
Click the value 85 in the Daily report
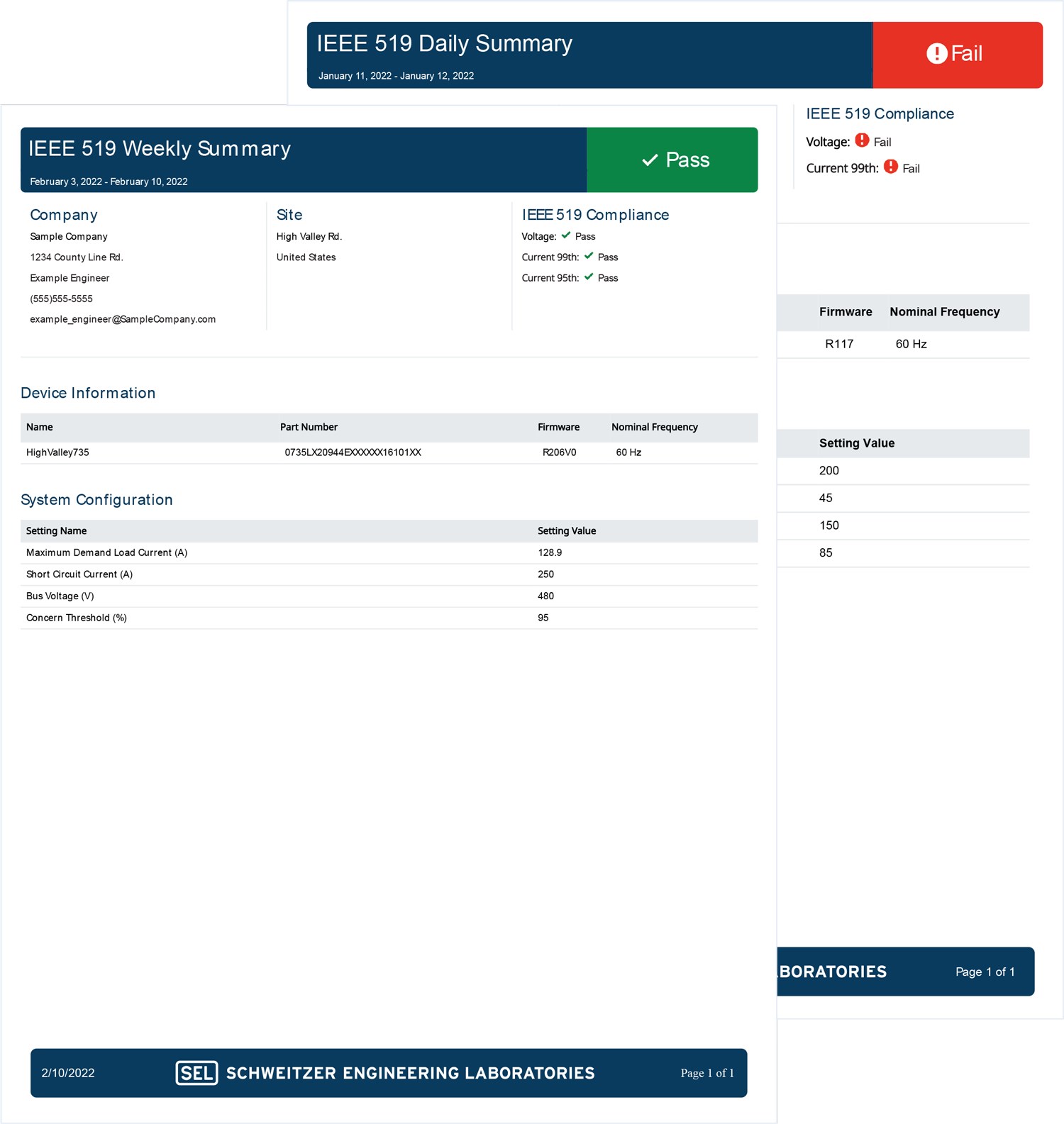click(x=826, y=553)
